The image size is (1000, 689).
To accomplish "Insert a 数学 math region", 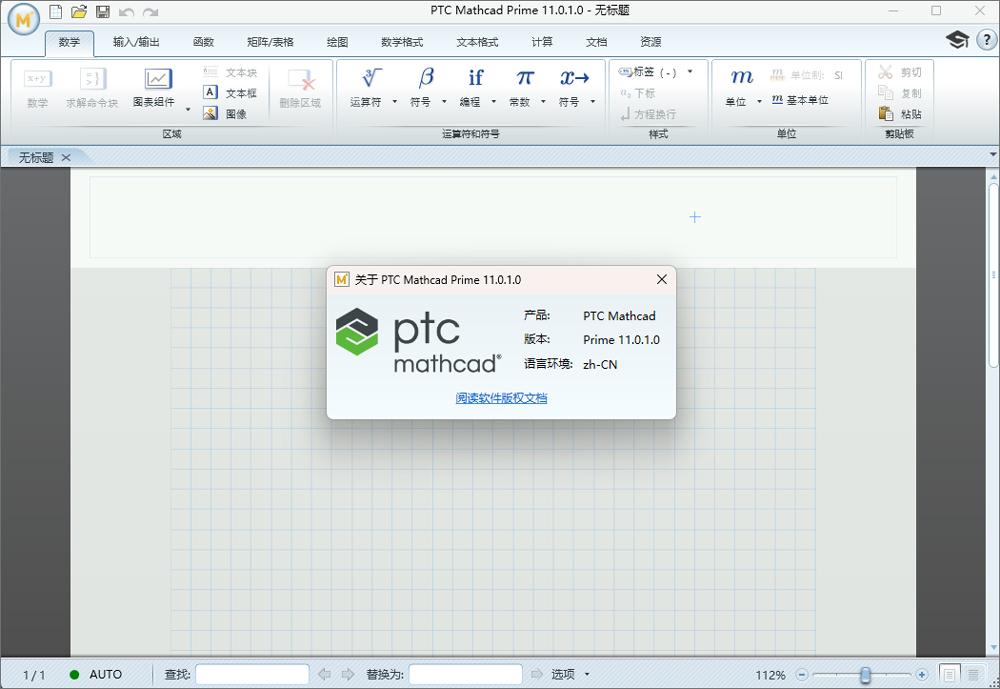I will (x=38, y=88).
